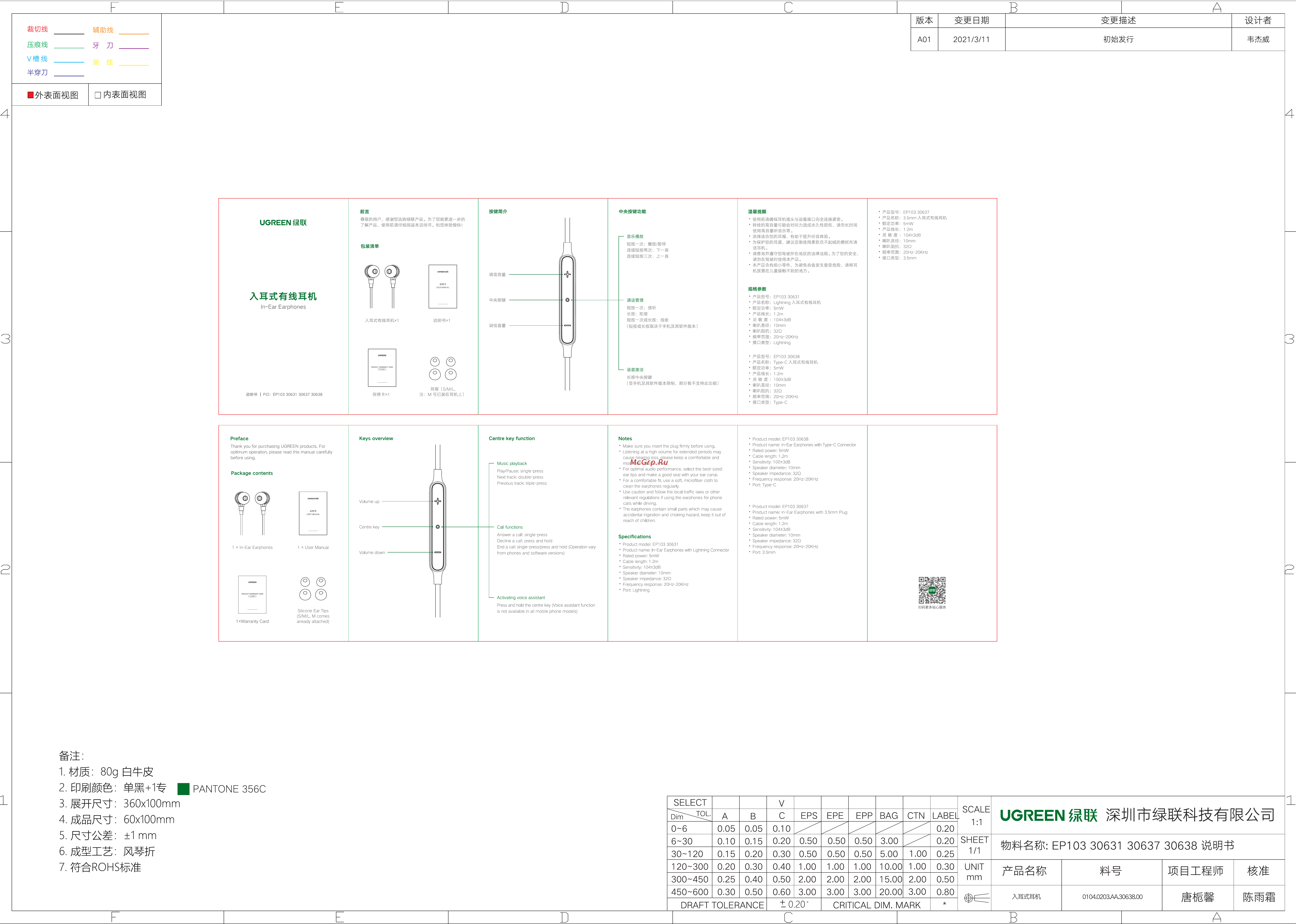Click the green line sample next to 压痕线

pyautogui.click(x=69, y=48)
